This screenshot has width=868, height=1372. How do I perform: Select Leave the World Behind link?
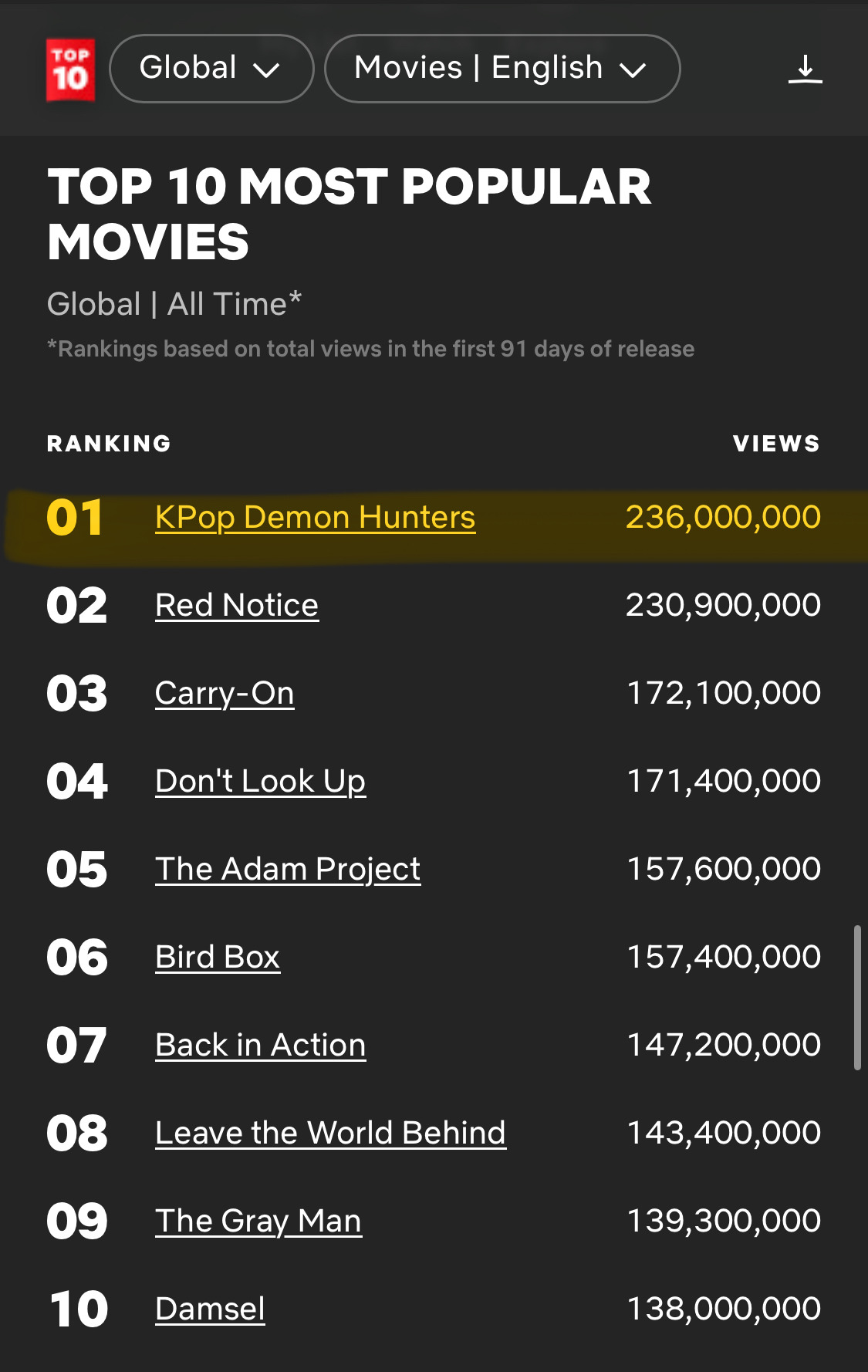click(x=330, y=1134)
